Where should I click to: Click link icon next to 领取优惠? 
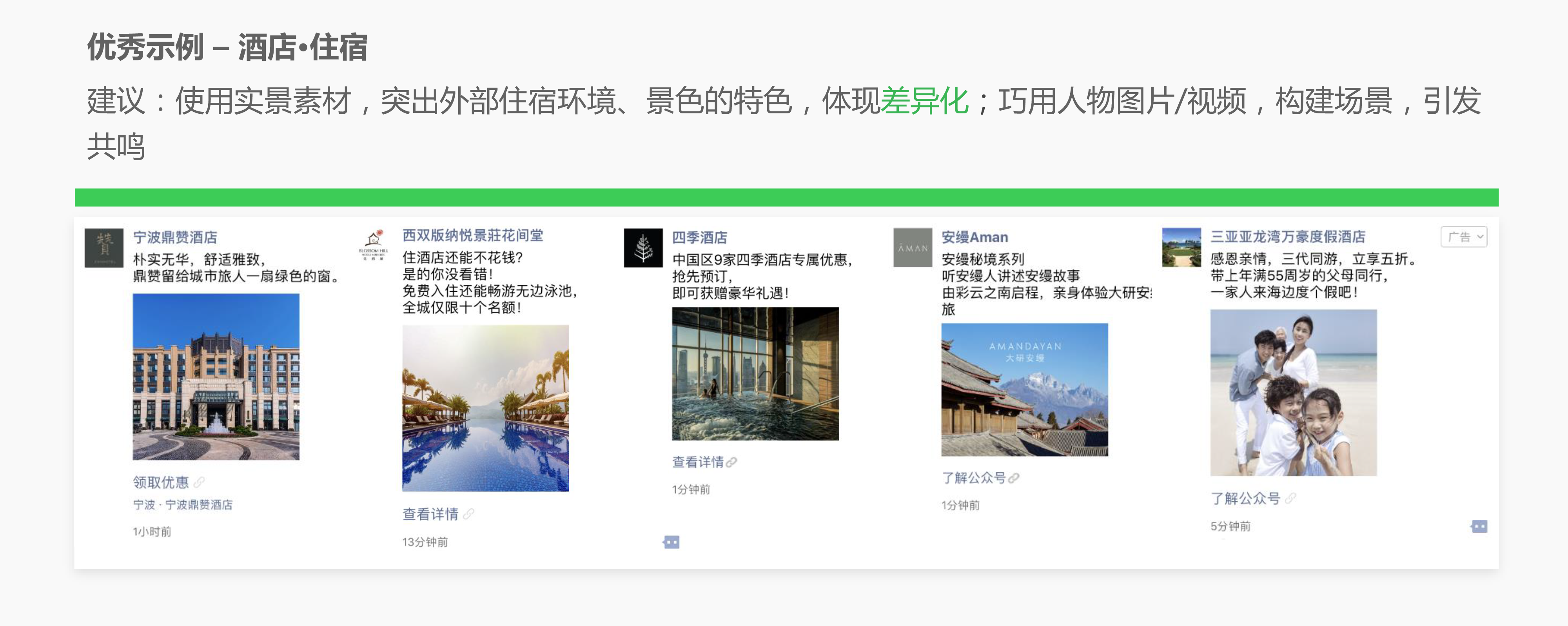click(199, 482)
